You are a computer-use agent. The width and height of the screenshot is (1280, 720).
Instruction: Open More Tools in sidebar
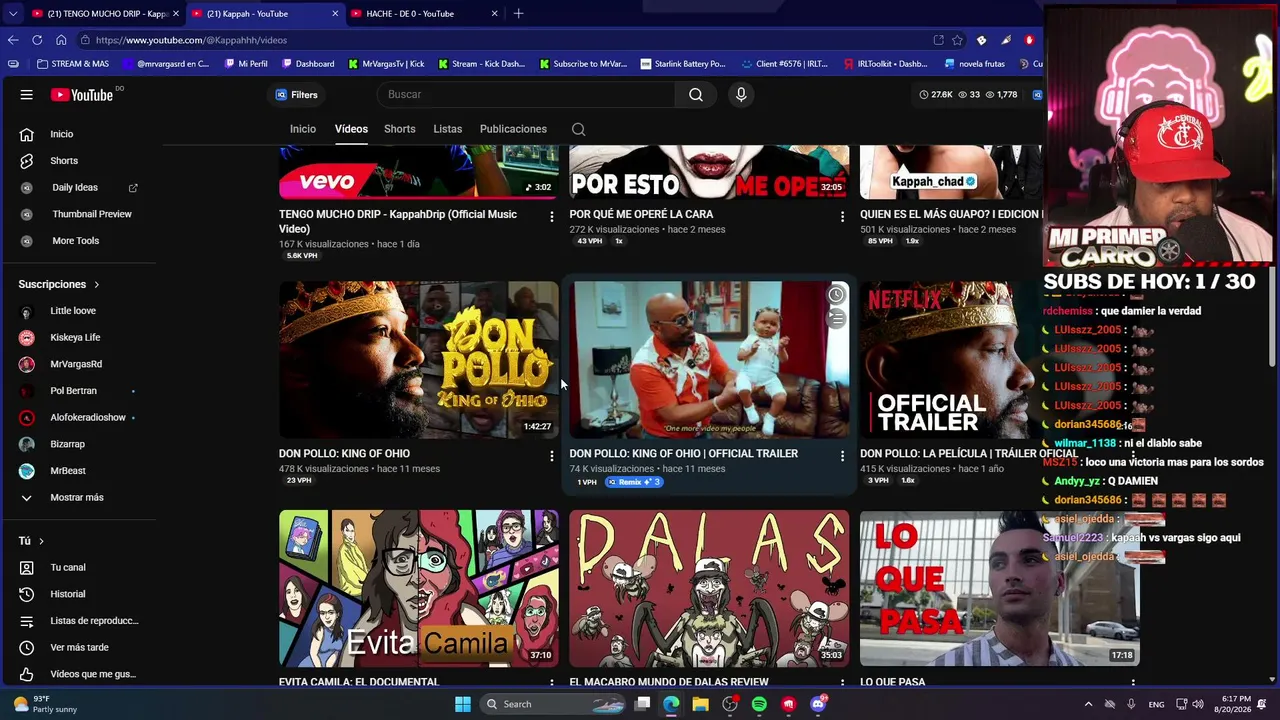[76, 241]
